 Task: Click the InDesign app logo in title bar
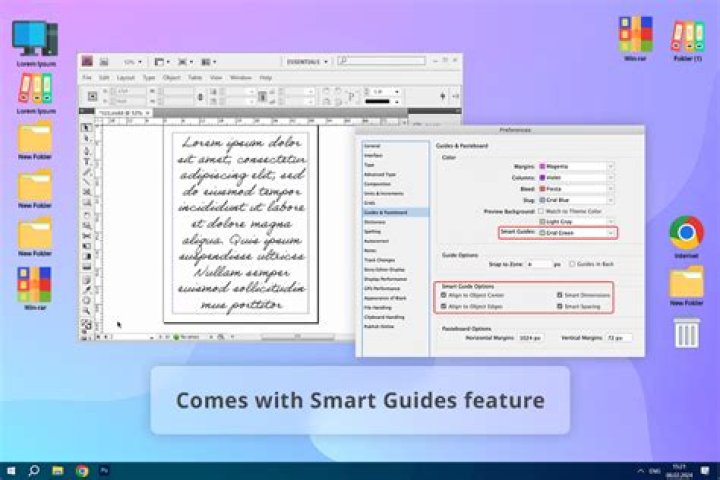coord(88,61)
